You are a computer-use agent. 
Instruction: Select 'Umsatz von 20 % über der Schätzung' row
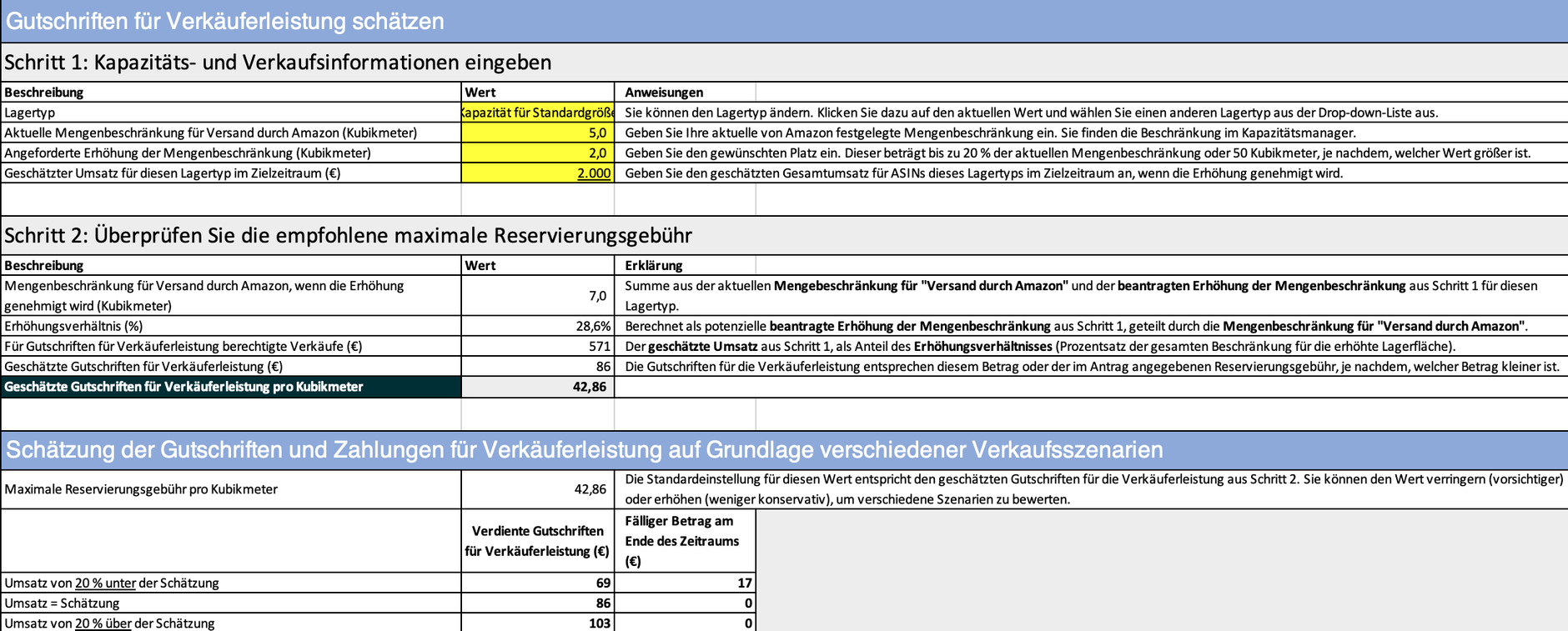pos(231,623)
